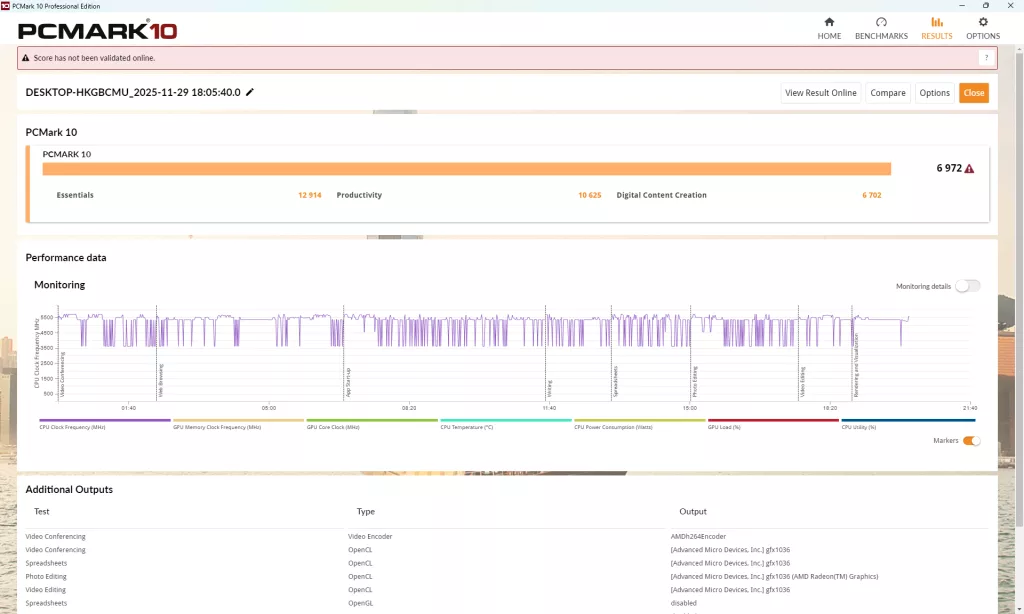
Task: Switch to the Results section
Action: click(936, 28)
